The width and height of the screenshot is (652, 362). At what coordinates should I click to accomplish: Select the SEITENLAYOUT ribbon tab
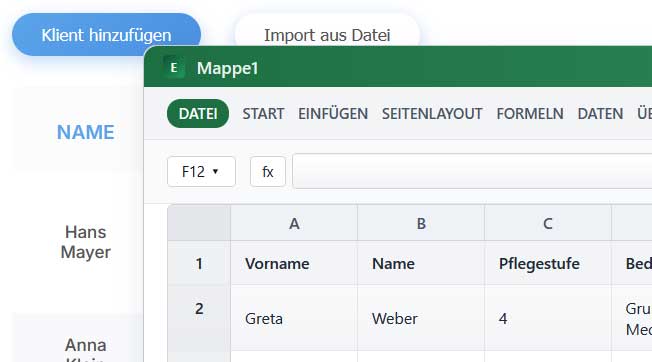432,113
